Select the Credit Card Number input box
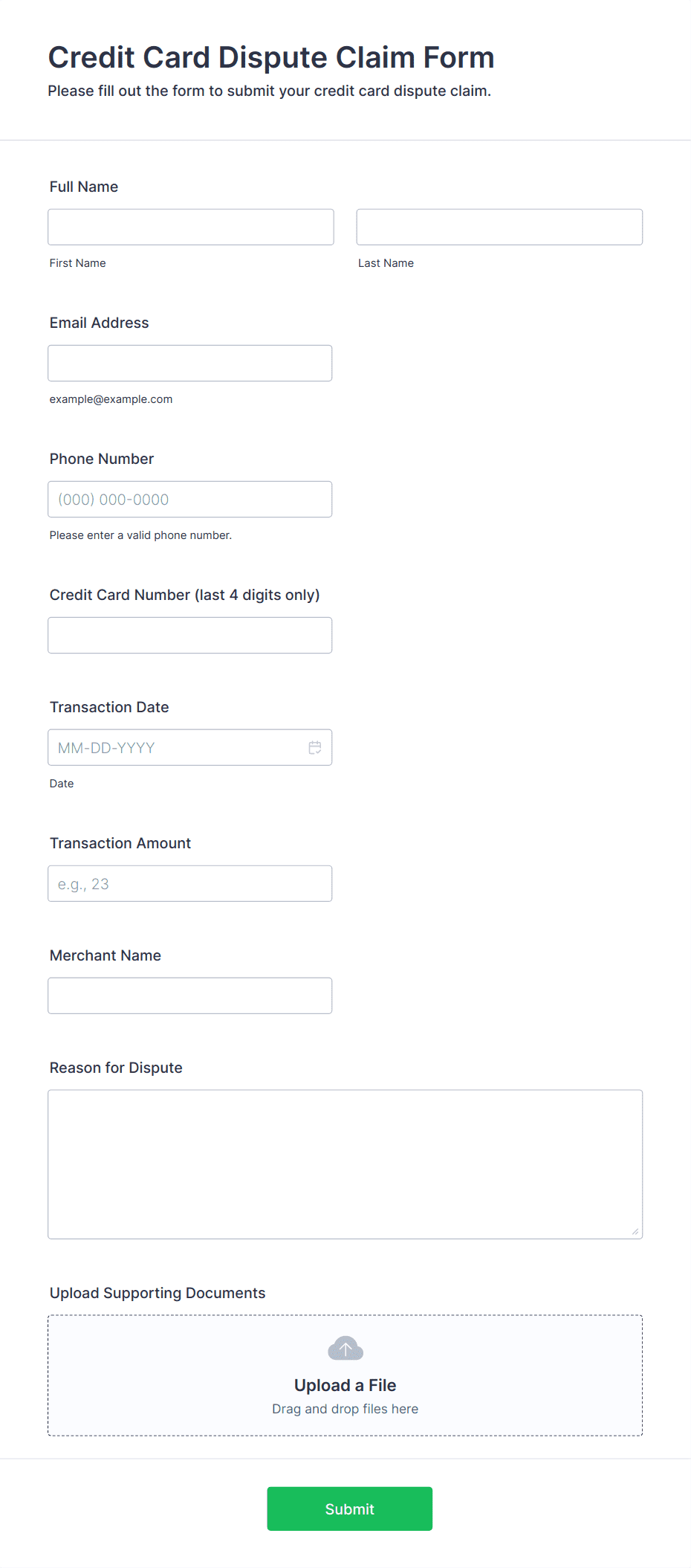Viewport: 691px width, 1568px height. tap(190, 635)
